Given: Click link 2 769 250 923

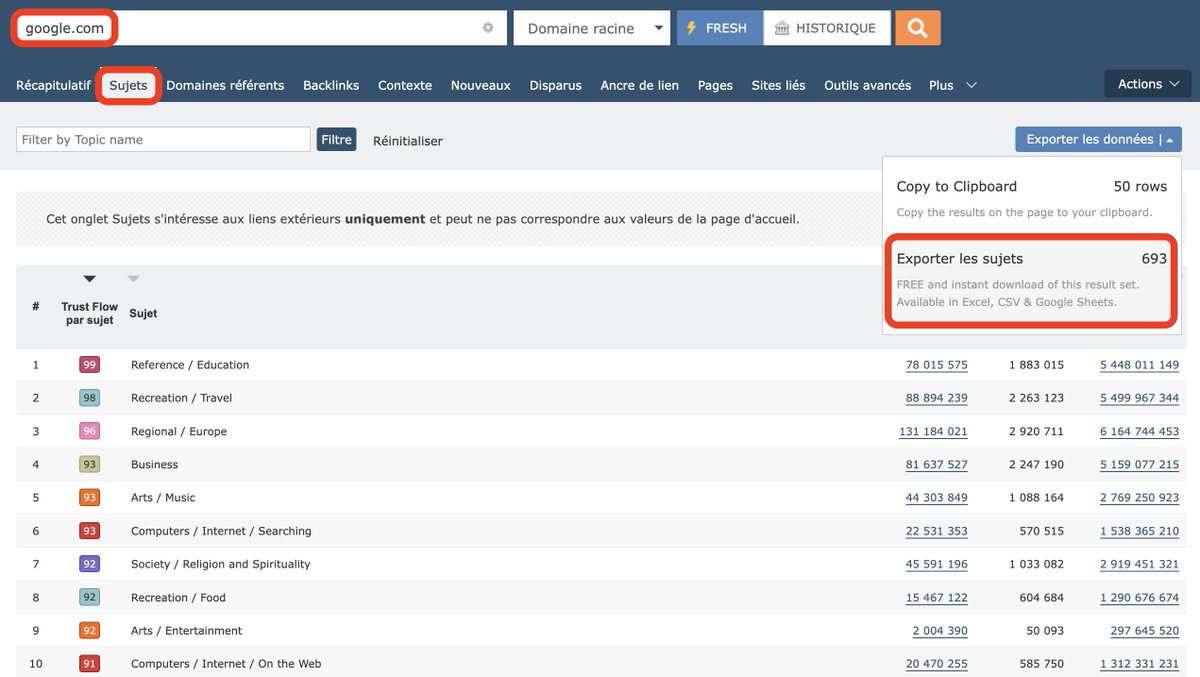Looking at the screenshot, I should pyautogui.click(x=1139, y=497).
